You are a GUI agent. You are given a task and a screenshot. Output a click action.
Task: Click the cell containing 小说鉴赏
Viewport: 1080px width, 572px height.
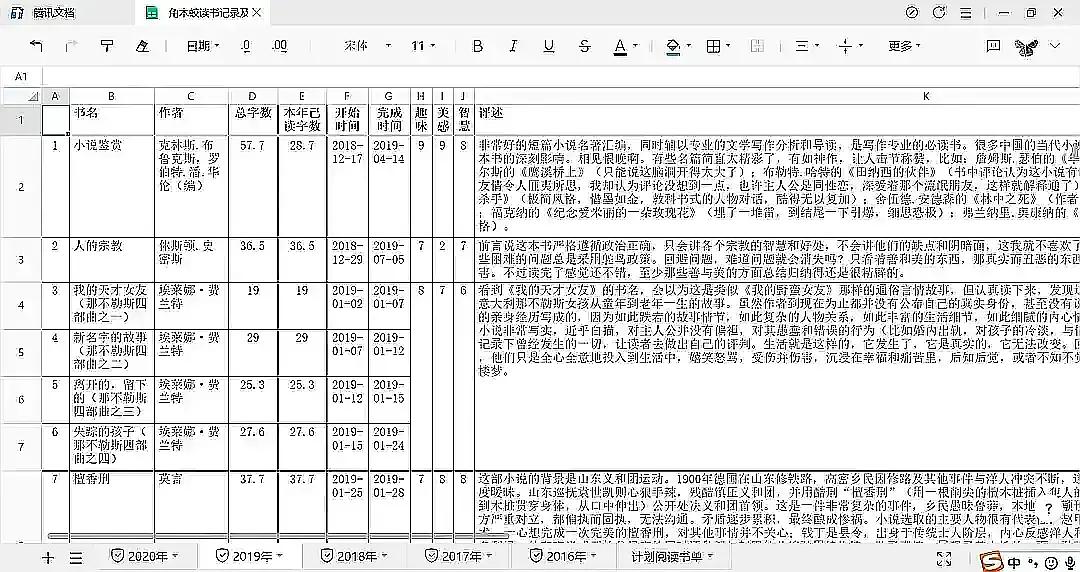[112, 187]
